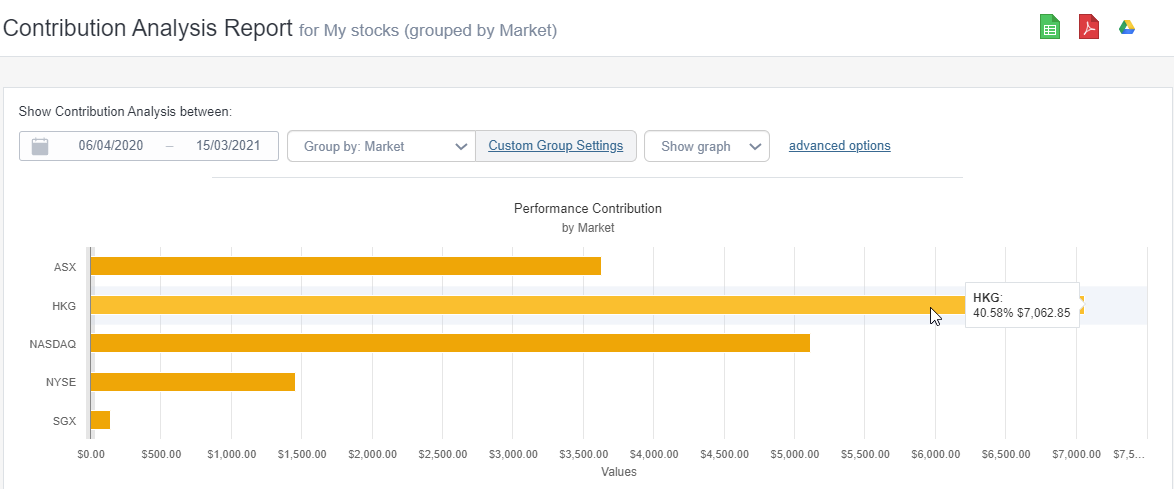Image resolution: width=1174 pixels, height=489 pixels.
Task: Open the advanced options link
Action: pos(839,146)
